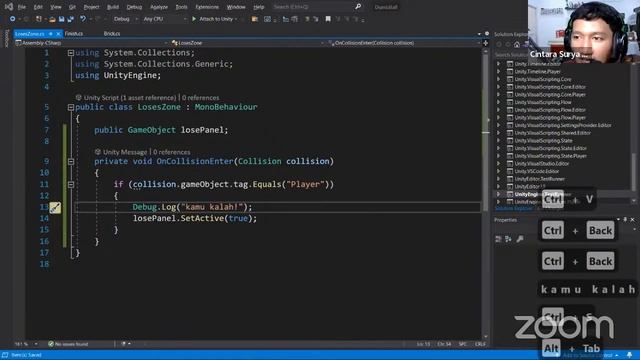The image size is (640, 360).
Task: Expand Unity.VisualScripting.Core node
Action: [498, 79]
